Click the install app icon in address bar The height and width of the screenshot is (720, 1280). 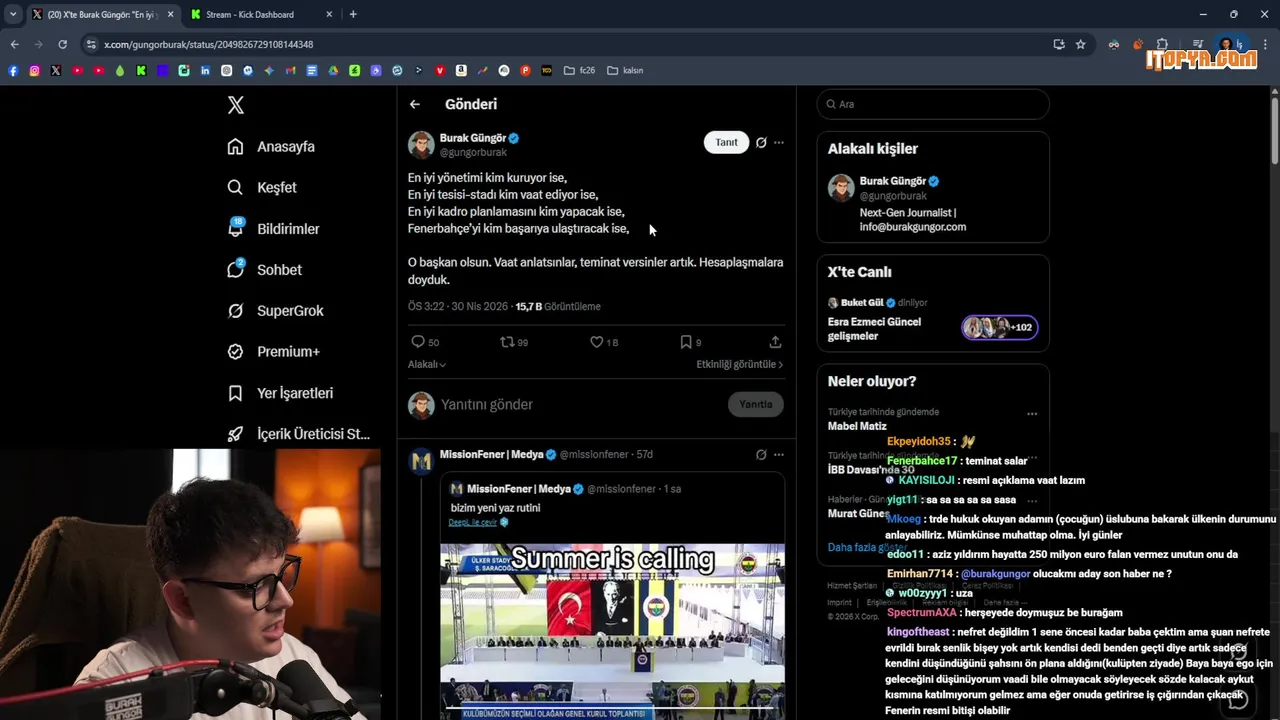click(x=1059, y=44)
